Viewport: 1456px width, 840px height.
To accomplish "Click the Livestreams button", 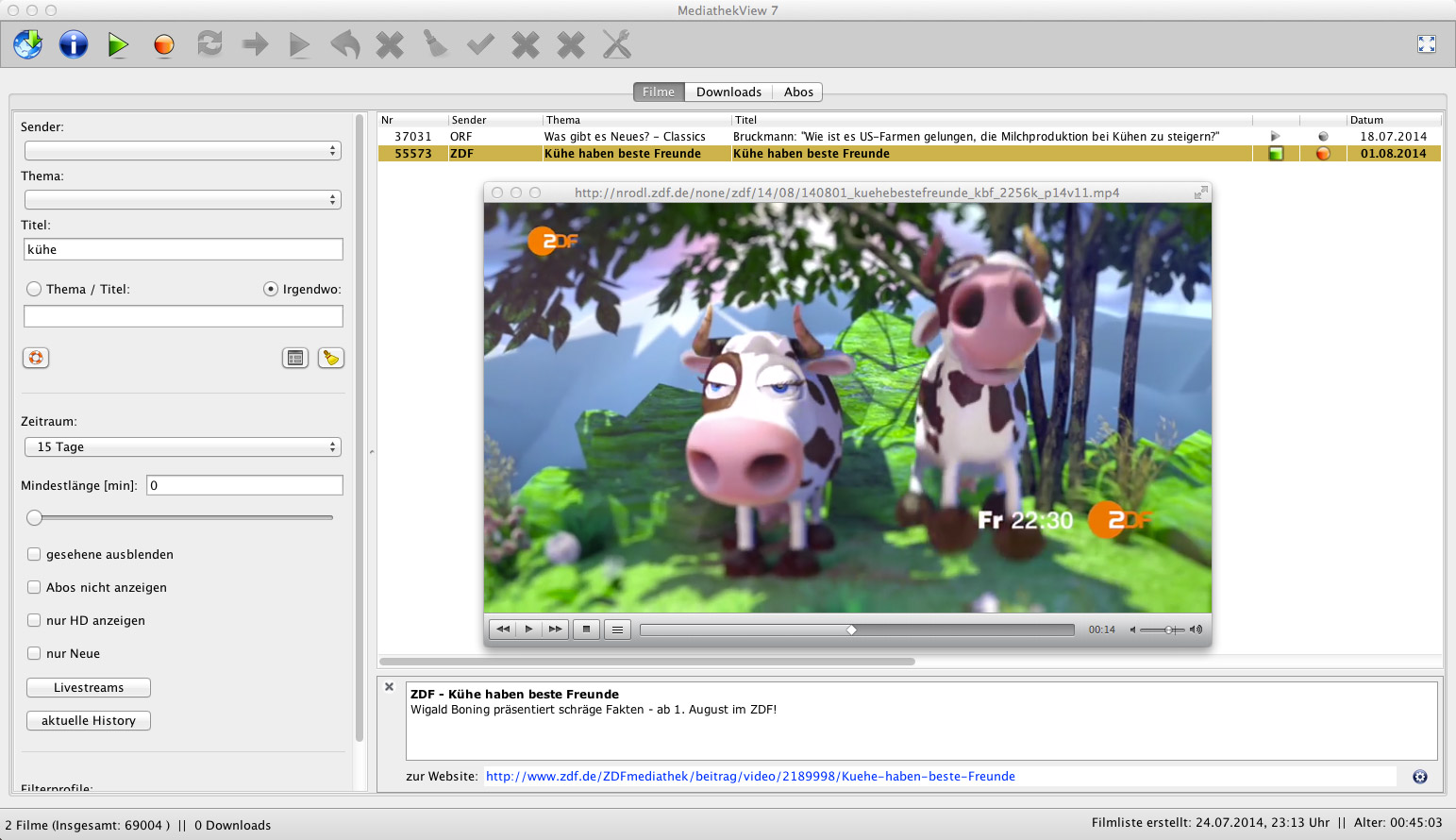I will pyautogui.click(x=89, y=688).
